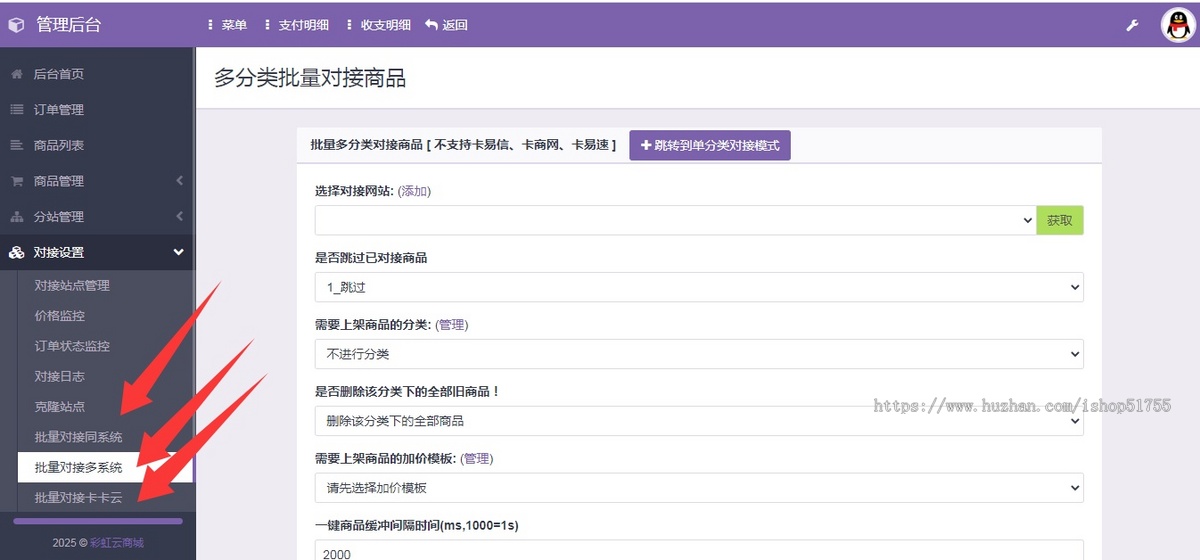
Task: Click the dots icon beside 收支明细
Action: (x=349, y=25)
